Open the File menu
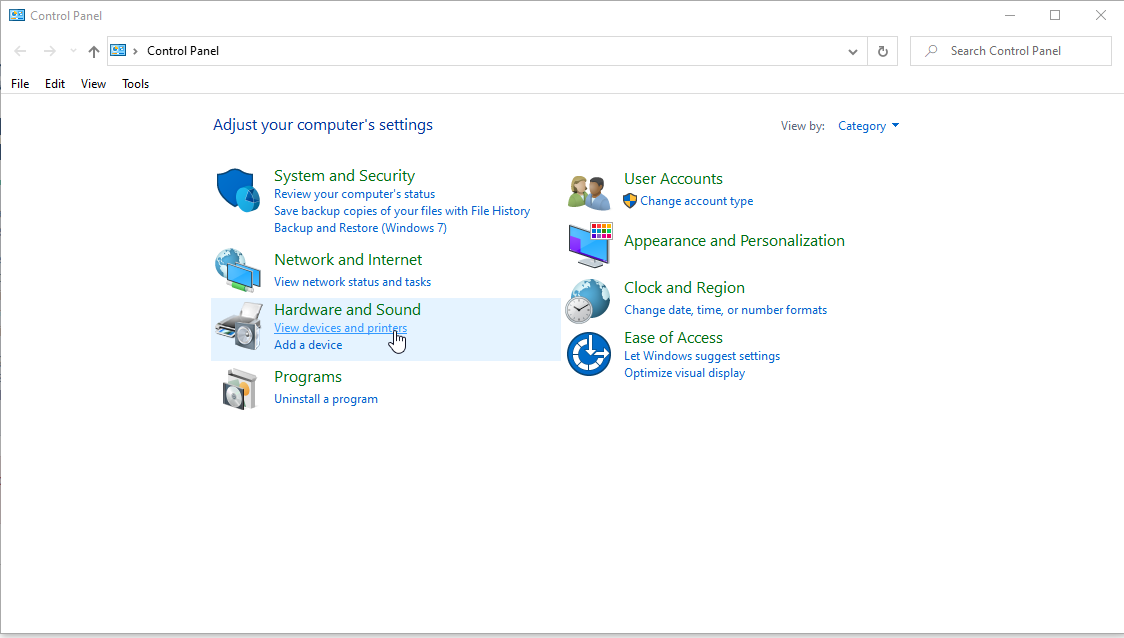 point(20,84)
